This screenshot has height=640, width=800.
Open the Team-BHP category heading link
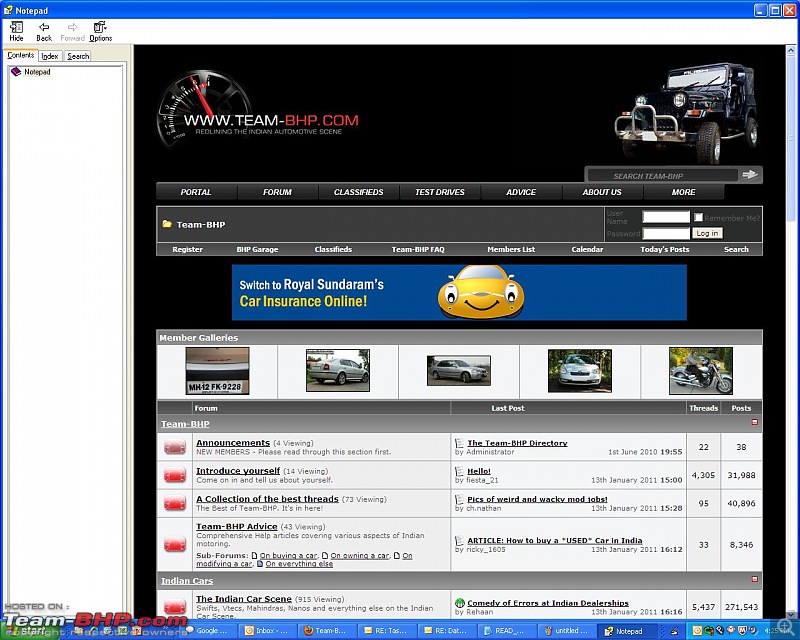[x=185, y=424]
